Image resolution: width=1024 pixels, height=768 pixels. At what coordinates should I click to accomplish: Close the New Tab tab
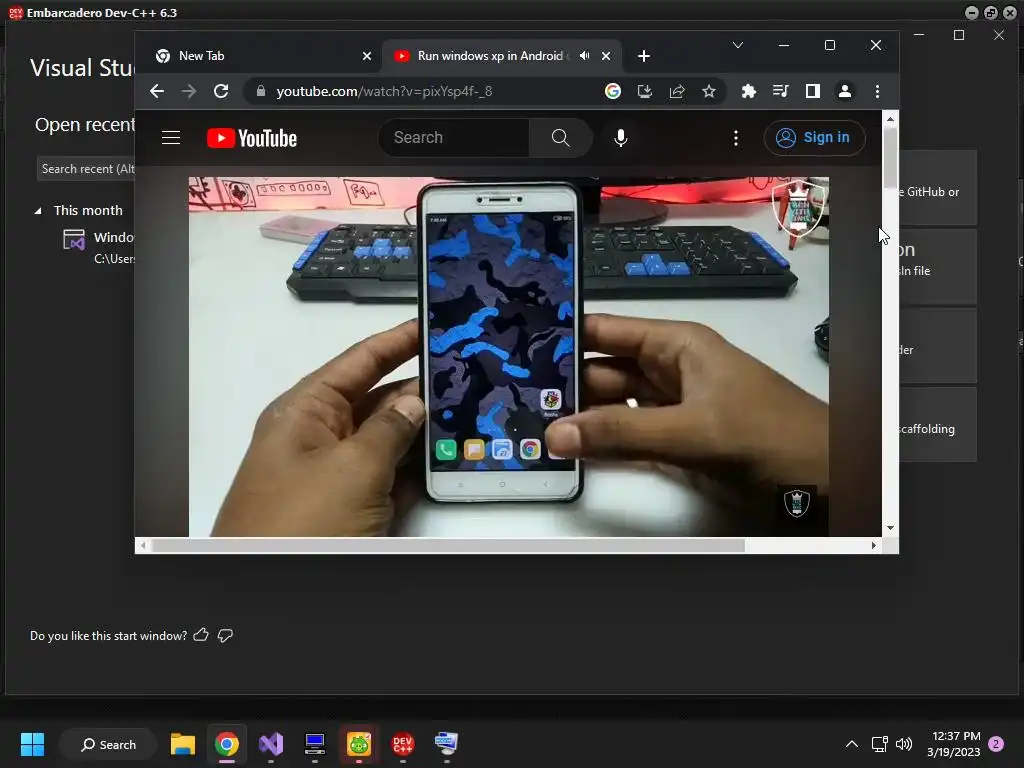[x=367, y=56]
